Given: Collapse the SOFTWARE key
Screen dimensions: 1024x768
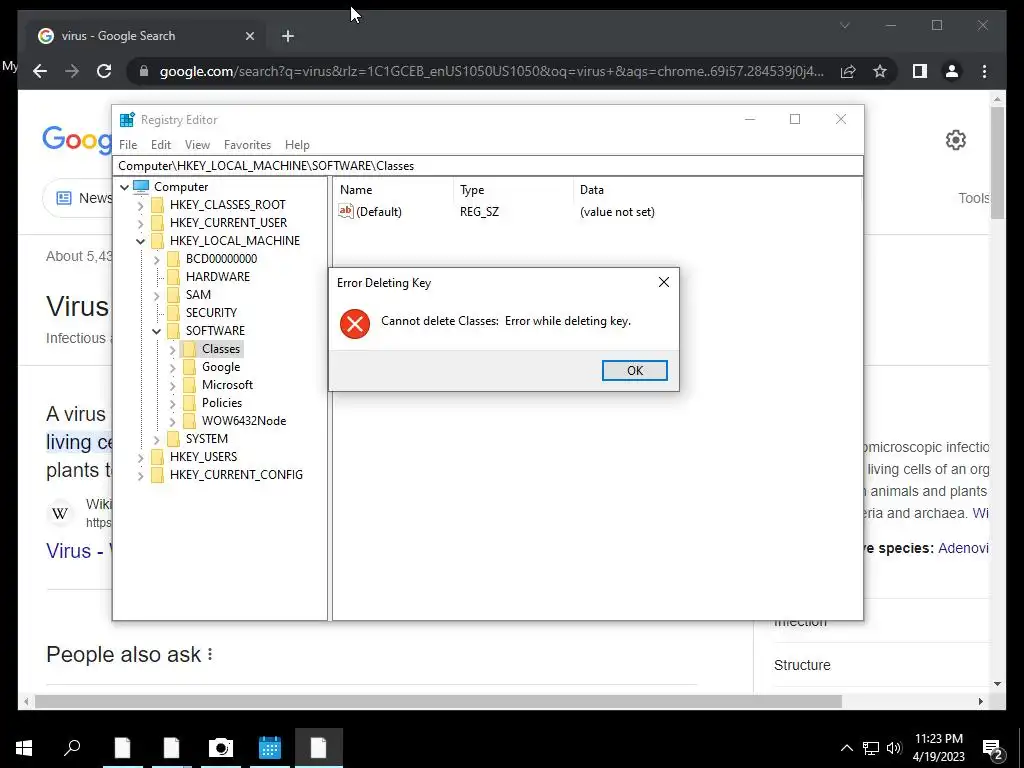Looking at the screenshot, I should [156, 331].
